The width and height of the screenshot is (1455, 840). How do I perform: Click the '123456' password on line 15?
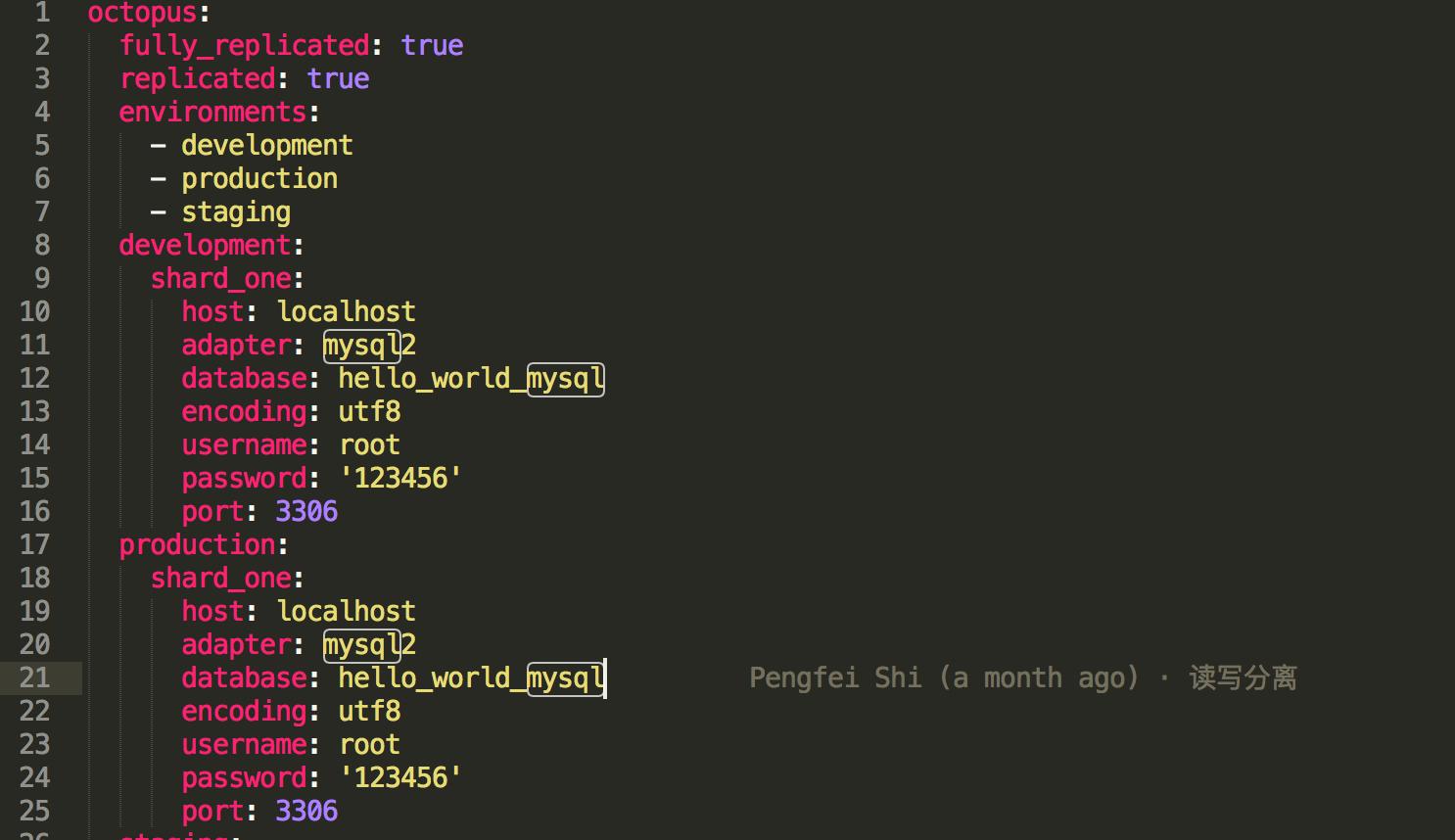400,479
